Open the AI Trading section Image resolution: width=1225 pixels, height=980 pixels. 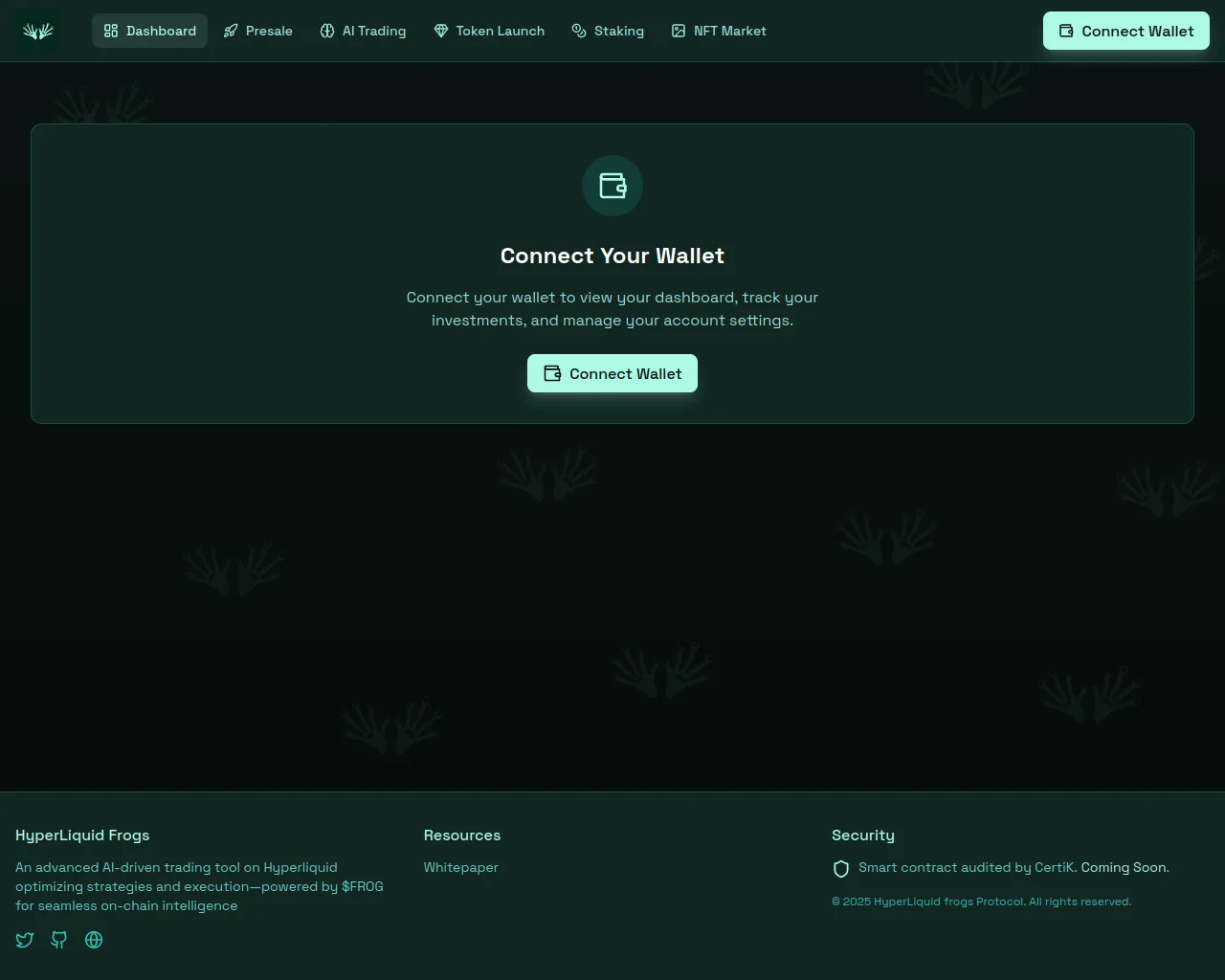click(363, 31)
